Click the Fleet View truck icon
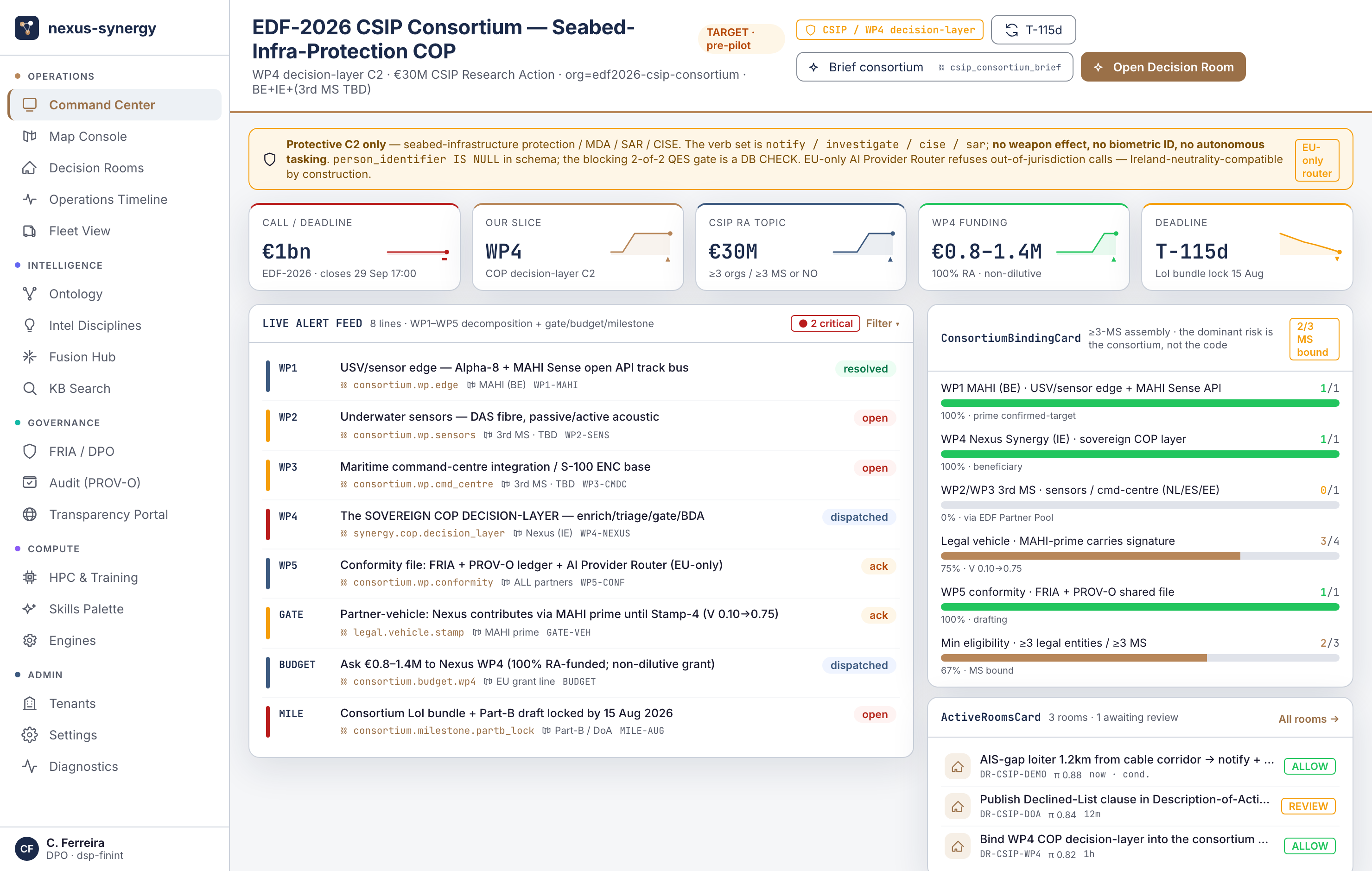The height and width of the screenshot is (871, 1372). (30, 231)
